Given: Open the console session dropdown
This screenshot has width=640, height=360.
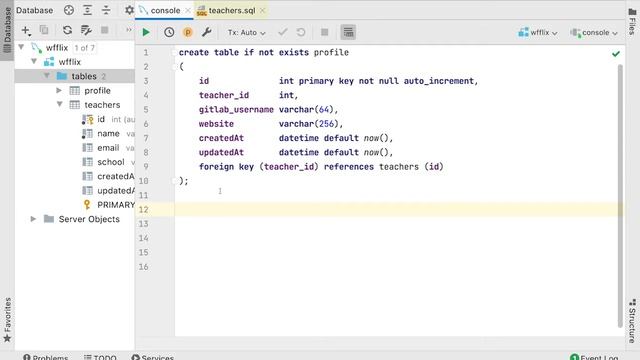Looking at the screenshot, I should point(594,32).
